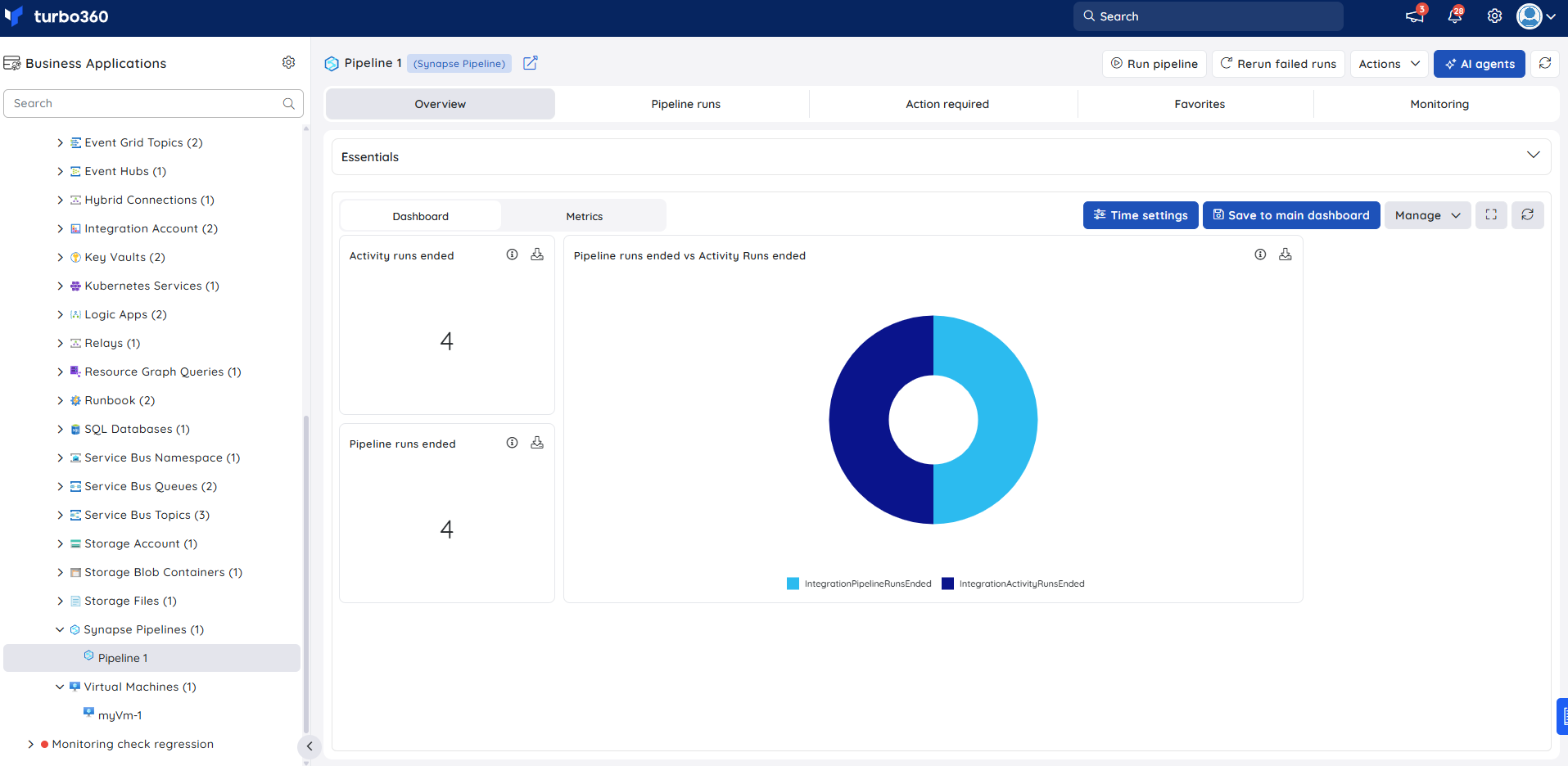This screenshot has width=1568, height=766.
Task: Download Activity runs ended widget data
Action: pos(537,255)
